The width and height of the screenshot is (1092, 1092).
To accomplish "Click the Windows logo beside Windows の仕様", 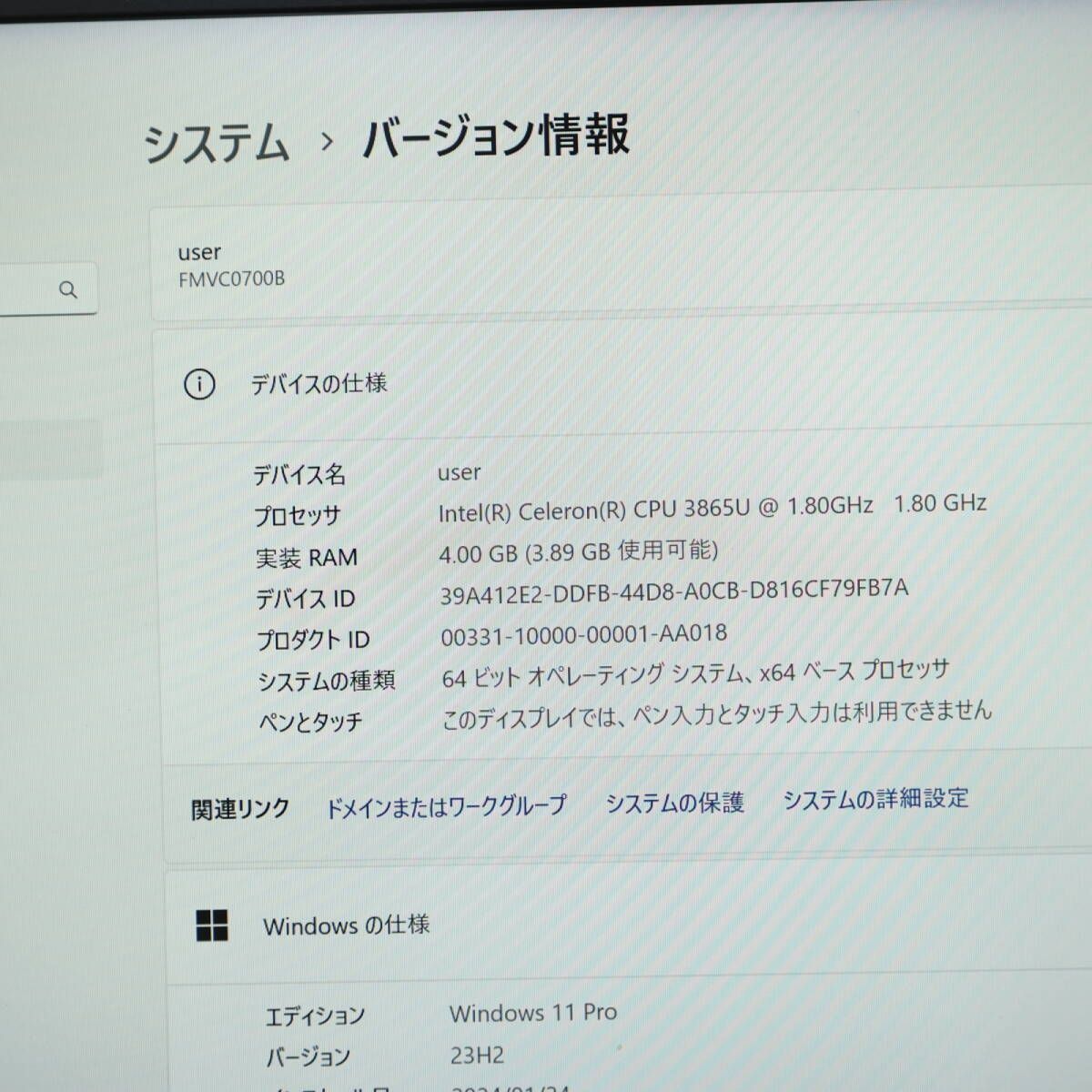I will (213, 926).
